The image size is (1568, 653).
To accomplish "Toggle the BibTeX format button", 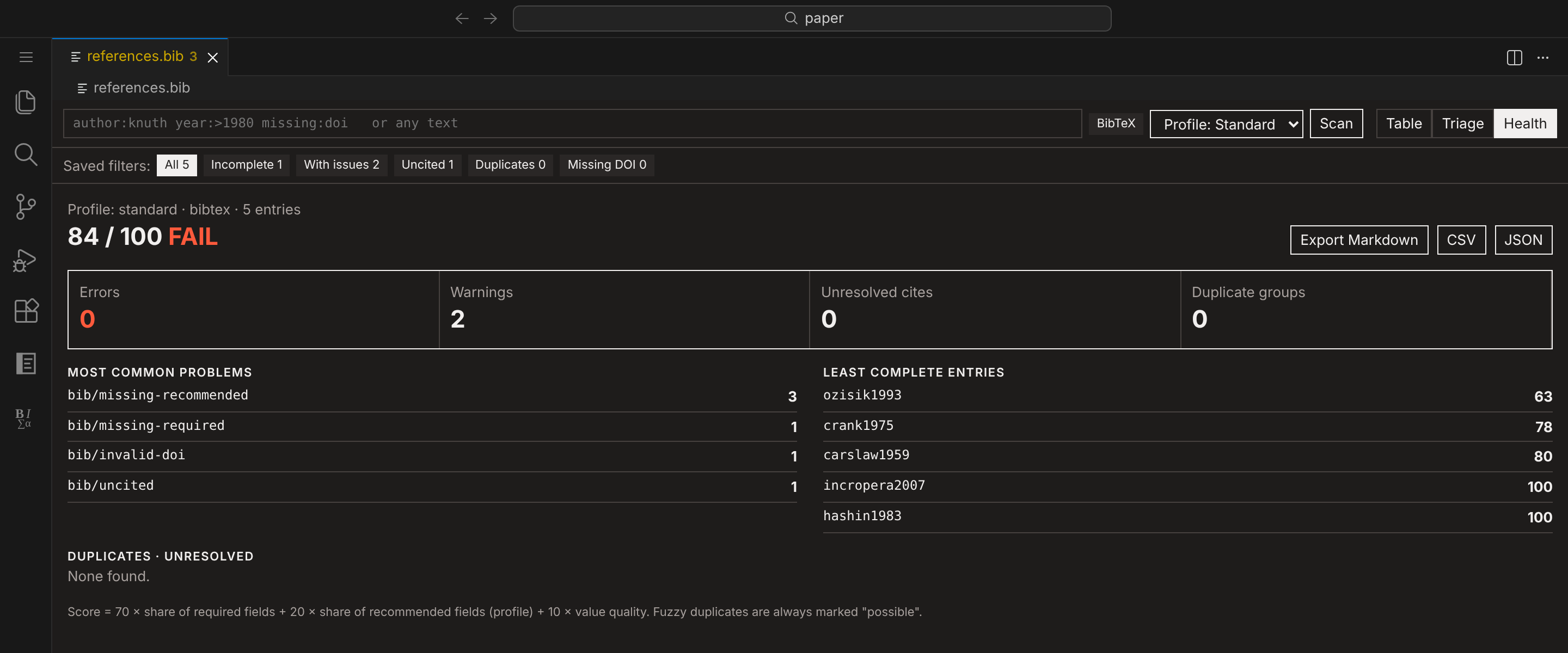I will (x=1115, y=124).
